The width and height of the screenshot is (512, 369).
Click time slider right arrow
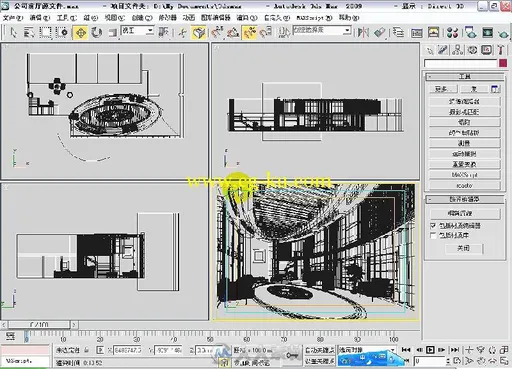74,324
